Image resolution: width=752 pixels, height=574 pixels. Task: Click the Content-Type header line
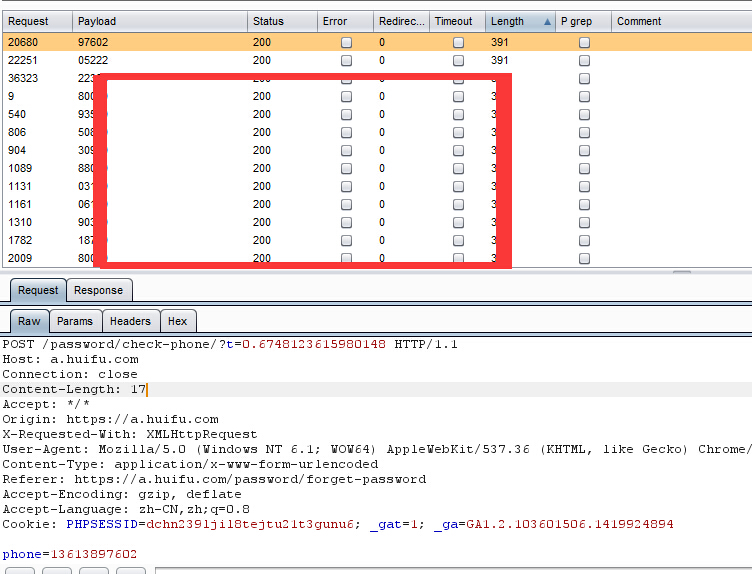[x=190, y=464]
